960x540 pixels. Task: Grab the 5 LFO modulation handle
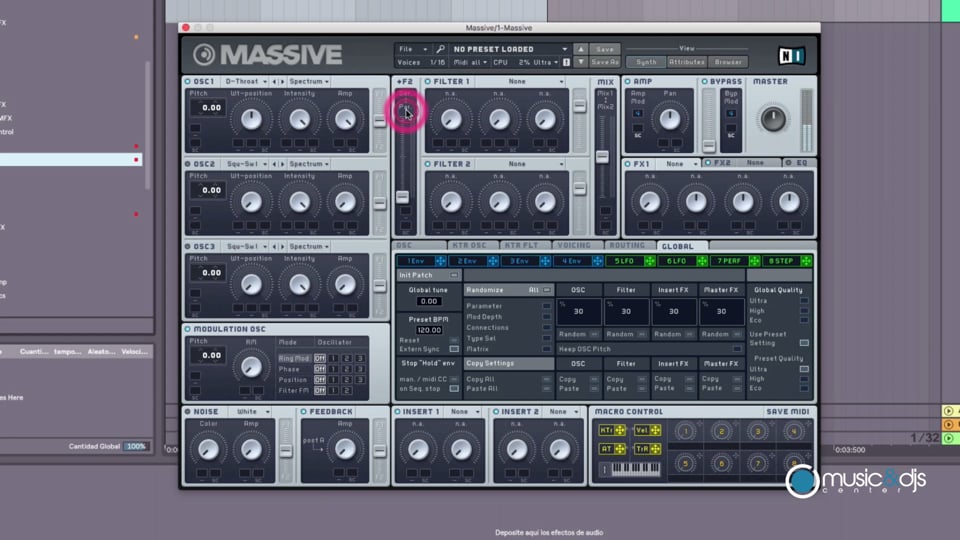650,261
